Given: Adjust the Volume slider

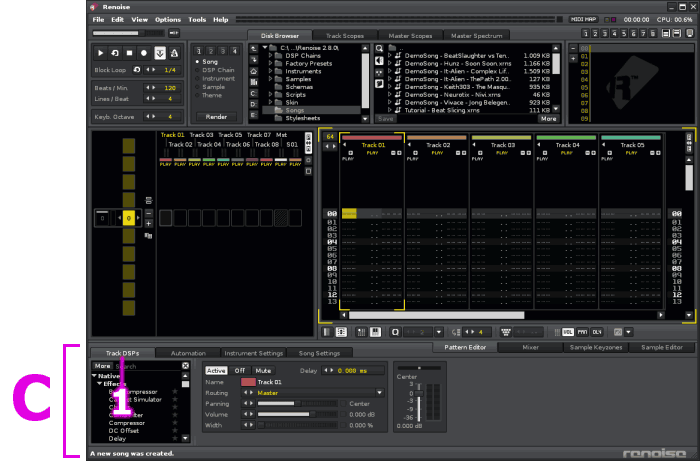Looking at the screenshot, I should coord(297,415).
